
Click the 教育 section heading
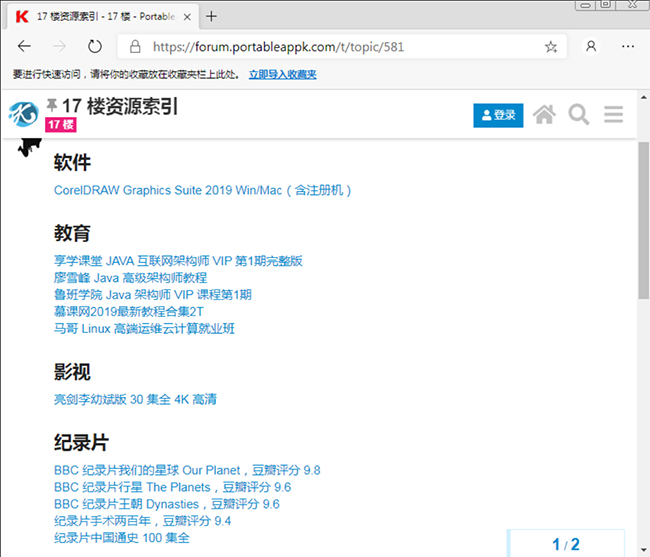(72, 233)
